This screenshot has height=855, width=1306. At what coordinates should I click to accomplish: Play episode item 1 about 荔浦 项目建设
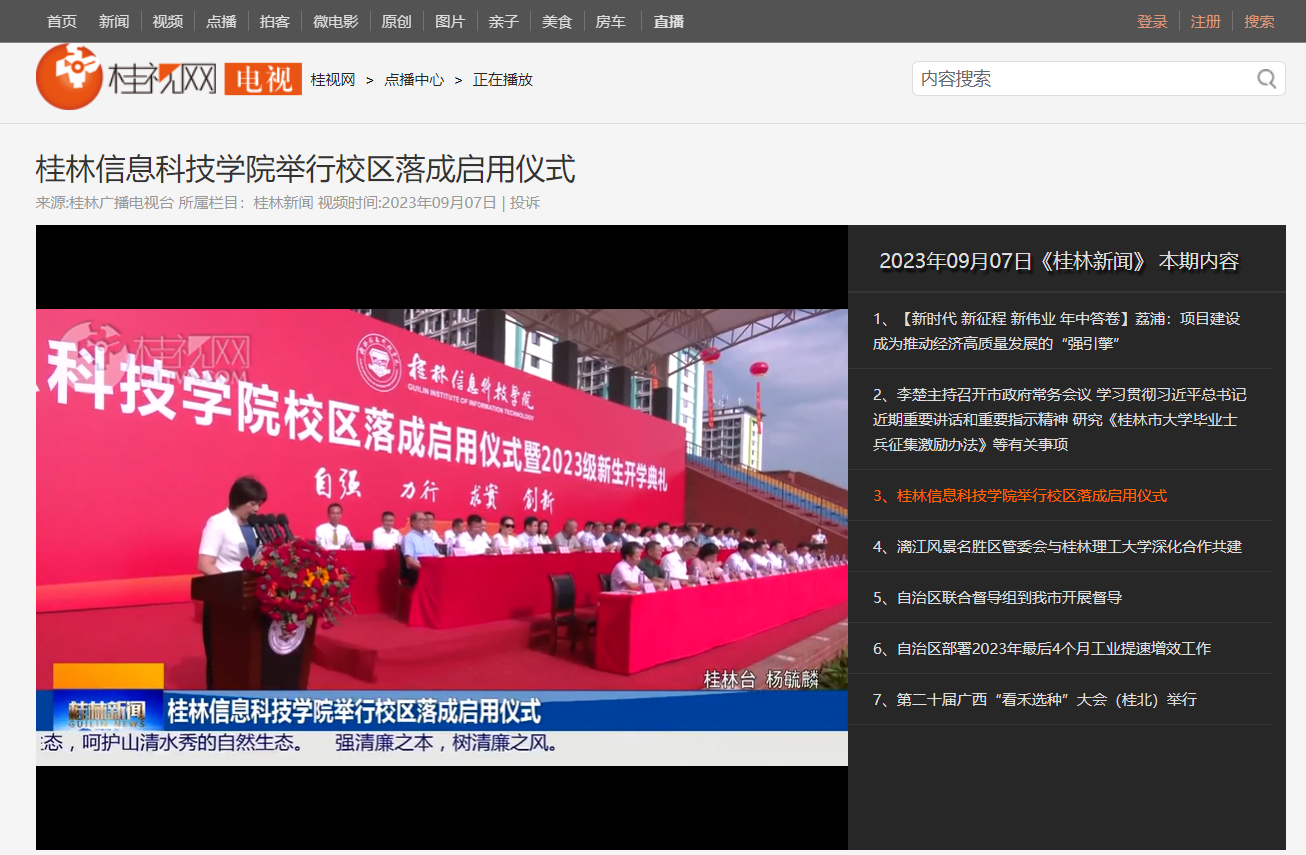click(x=1056, y=331)
